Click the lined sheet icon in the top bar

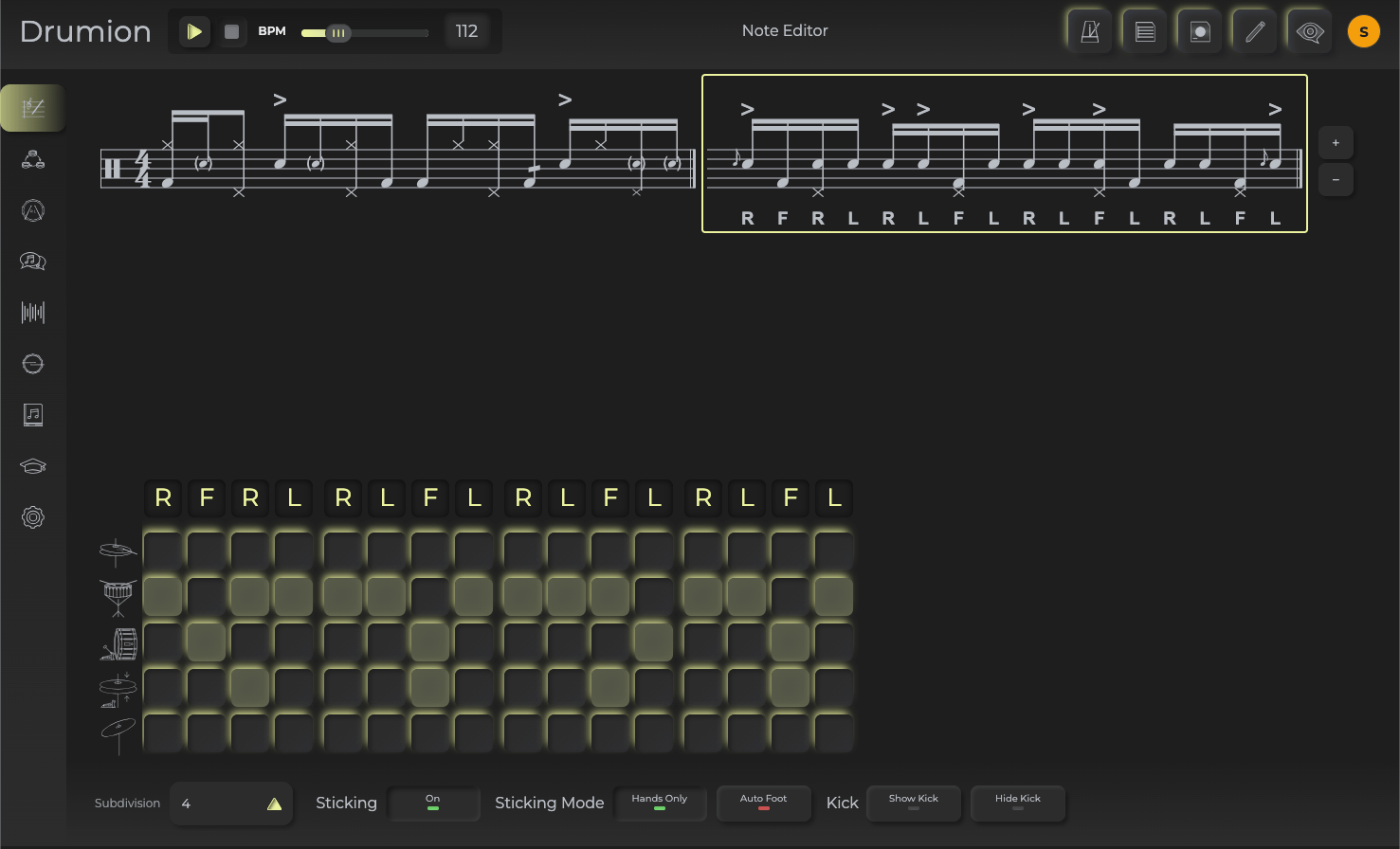pos(1145,32)
